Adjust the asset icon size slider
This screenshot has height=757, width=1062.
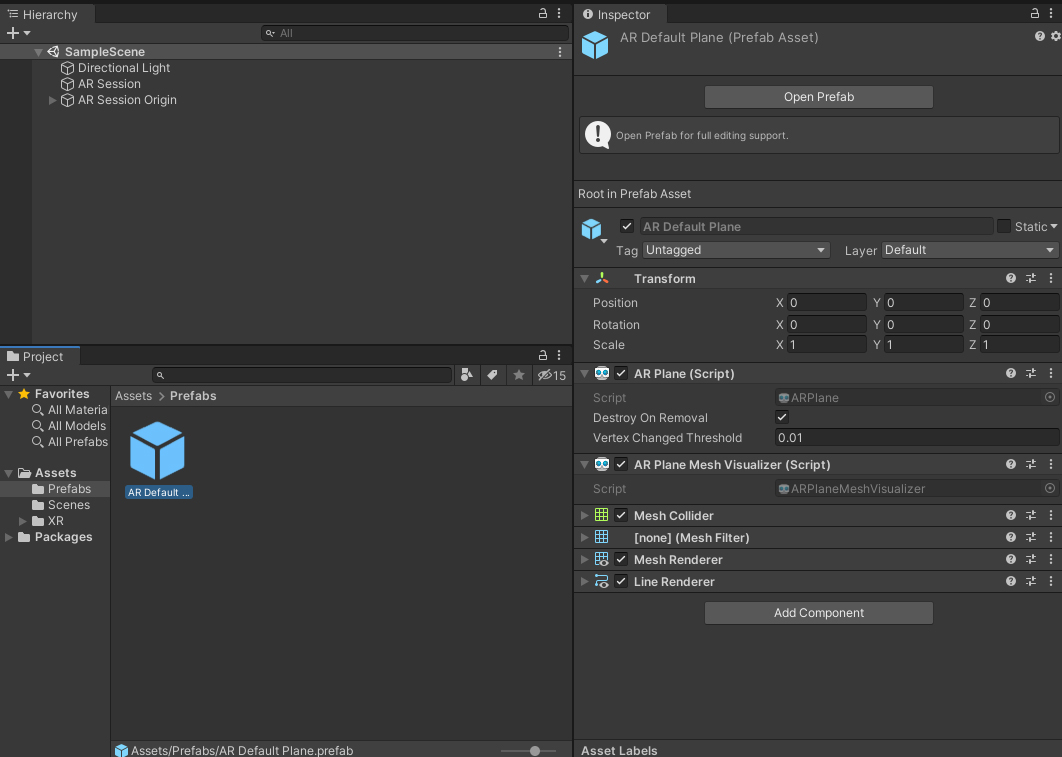tap(535, 750)
